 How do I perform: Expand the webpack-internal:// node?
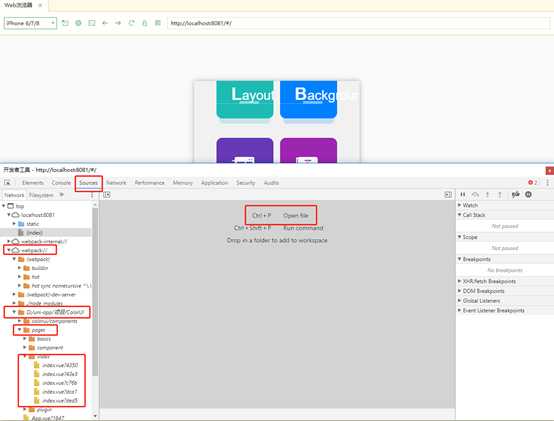[9, 241]
